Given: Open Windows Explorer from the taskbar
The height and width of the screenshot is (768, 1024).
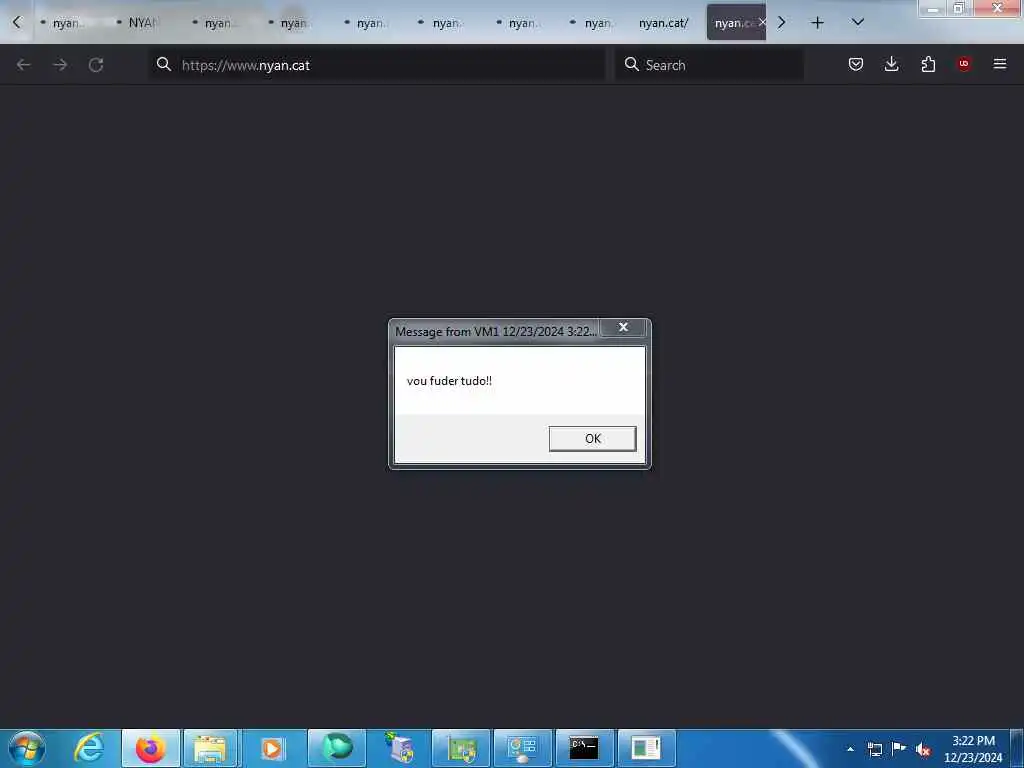Looking at the screenshot, I should 211,748.
